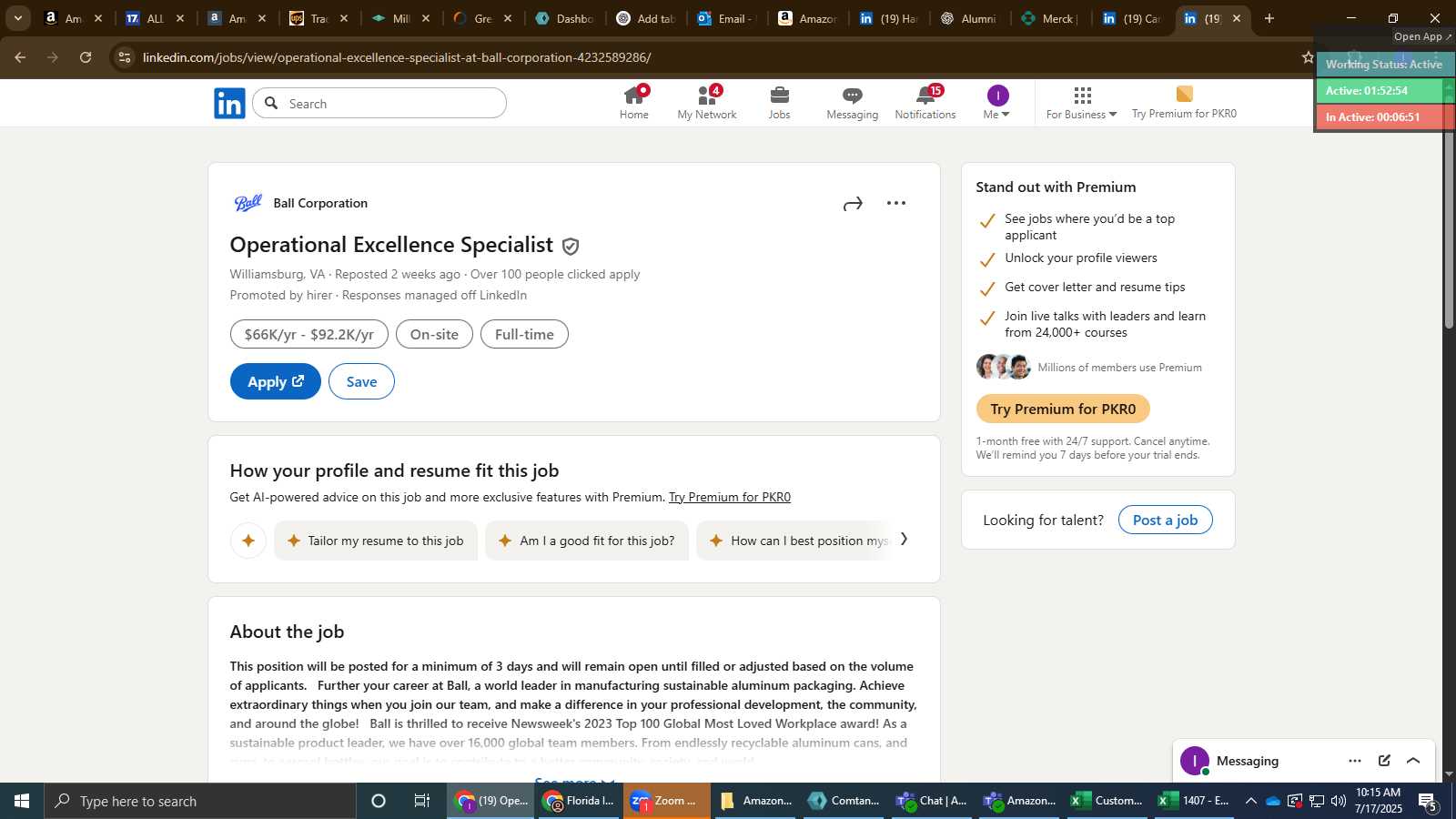This screenshot has width=1456, height=819.
Task: Switch to the Merck browser tab
Action: click(1050, 18)
